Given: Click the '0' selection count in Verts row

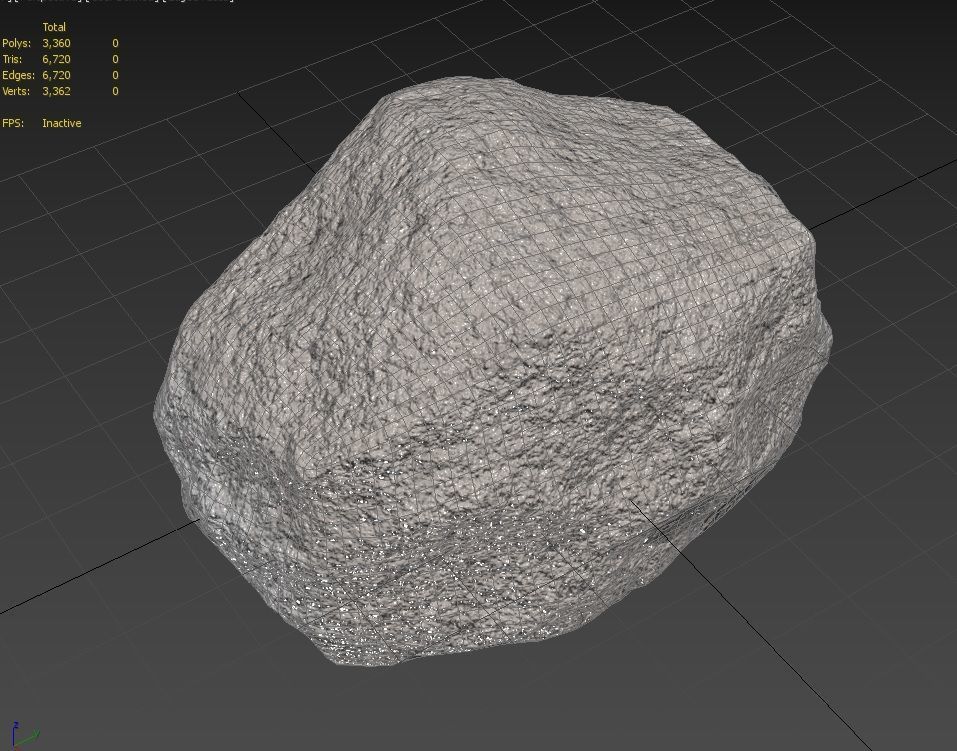Looking at the screenshot, I should [x=115, y=91].
